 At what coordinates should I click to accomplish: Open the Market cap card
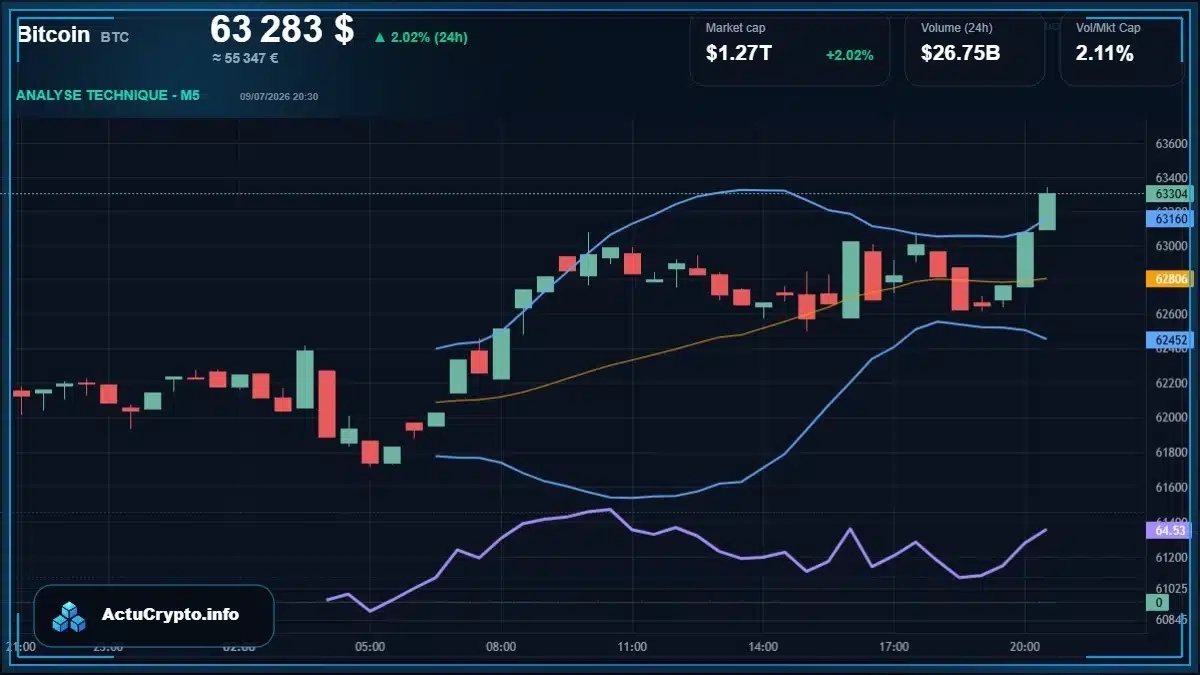[x=790, y=50]
